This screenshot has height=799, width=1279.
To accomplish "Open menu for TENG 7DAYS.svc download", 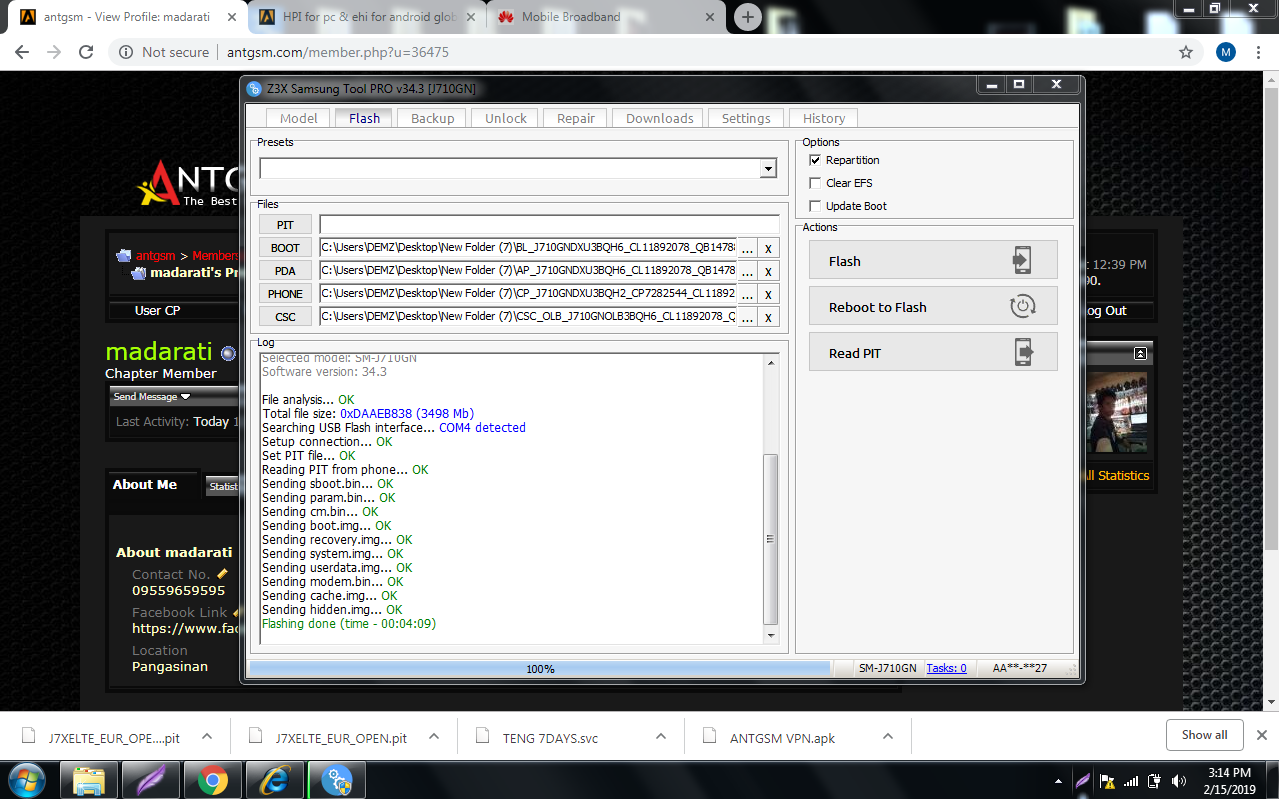I will [660, 736].
